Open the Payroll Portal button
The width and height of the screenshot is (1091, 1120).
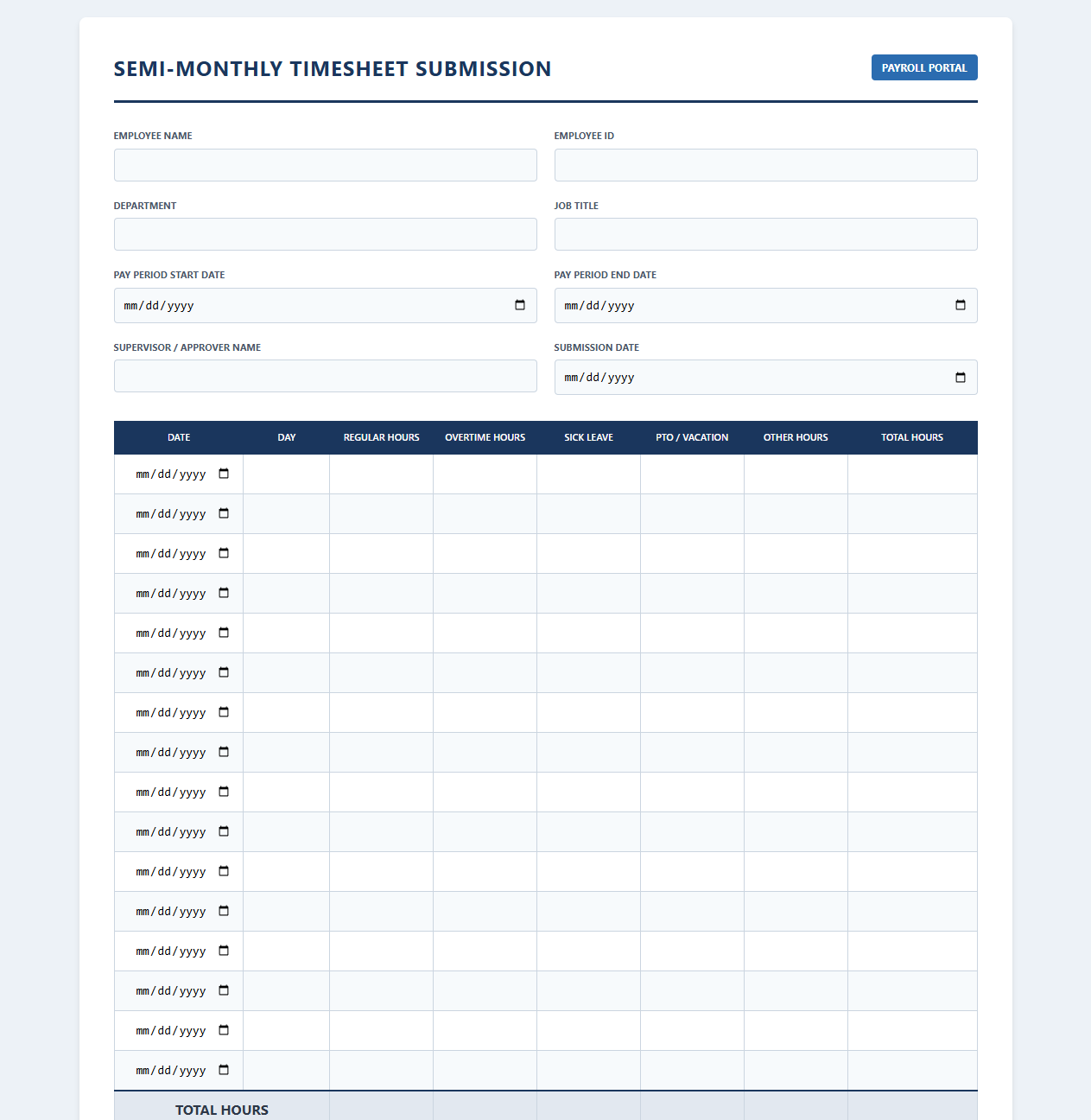924,67
